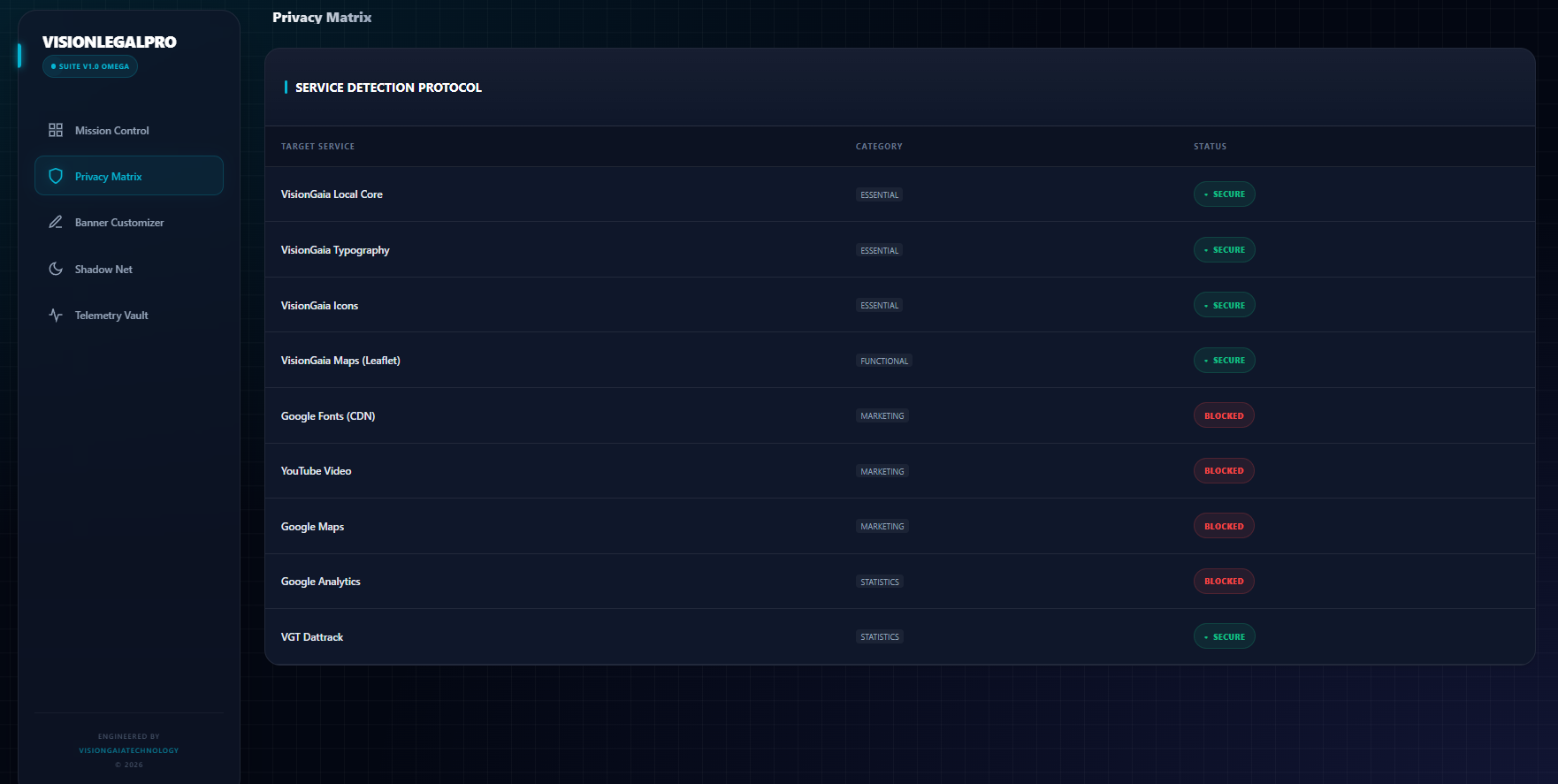1558x784 pixels.
Task: Click MARKETING tag of YouTube Video
Action: coord(882,471)
